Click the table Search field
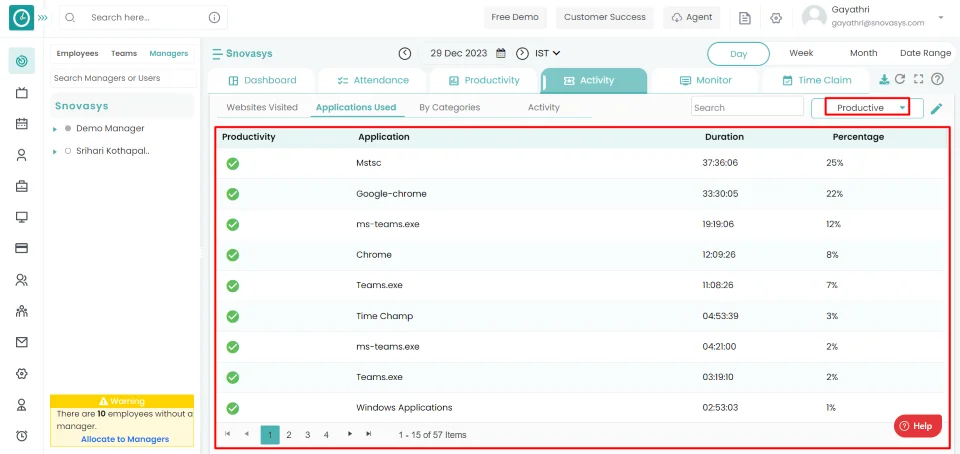This screenshot has height=454, width=960. coord(747,106)
